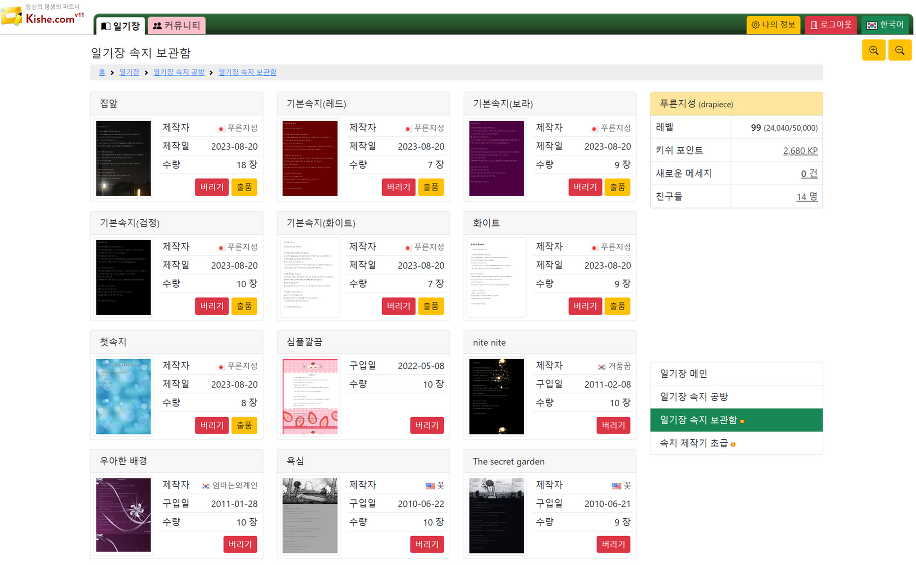Click 버리기 on the 집앞 paper

[x=212, y=187]
